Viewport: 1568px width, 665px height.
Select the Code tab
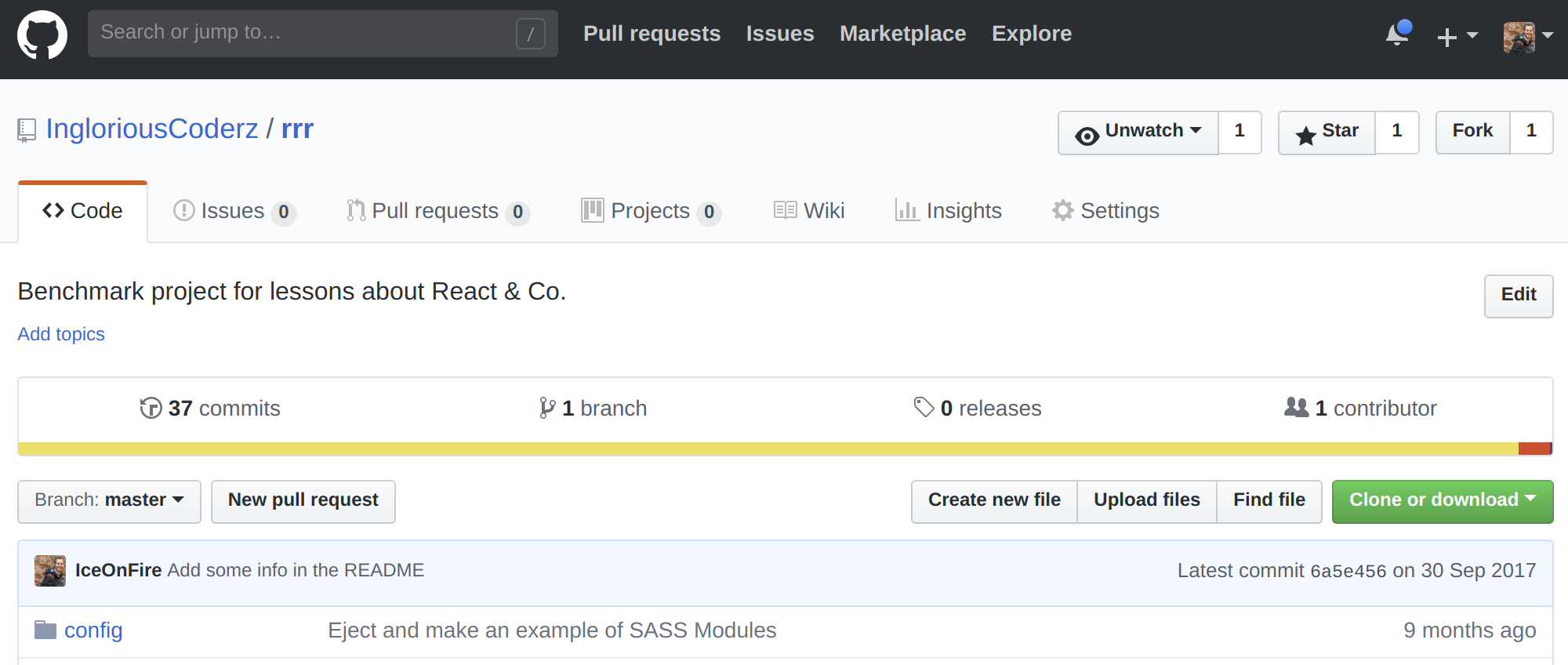pyautogui.click(x=82, y=211)
